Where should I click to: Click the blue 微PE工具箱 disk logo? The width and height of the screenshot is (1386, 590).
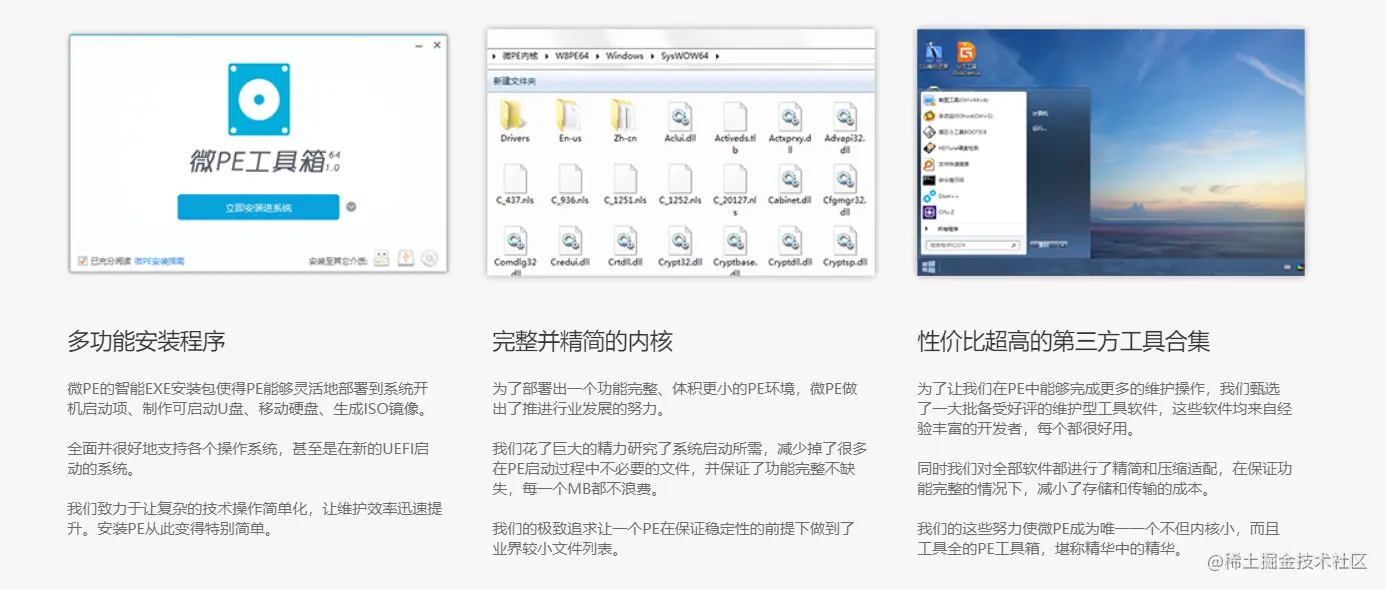[258, 97]
